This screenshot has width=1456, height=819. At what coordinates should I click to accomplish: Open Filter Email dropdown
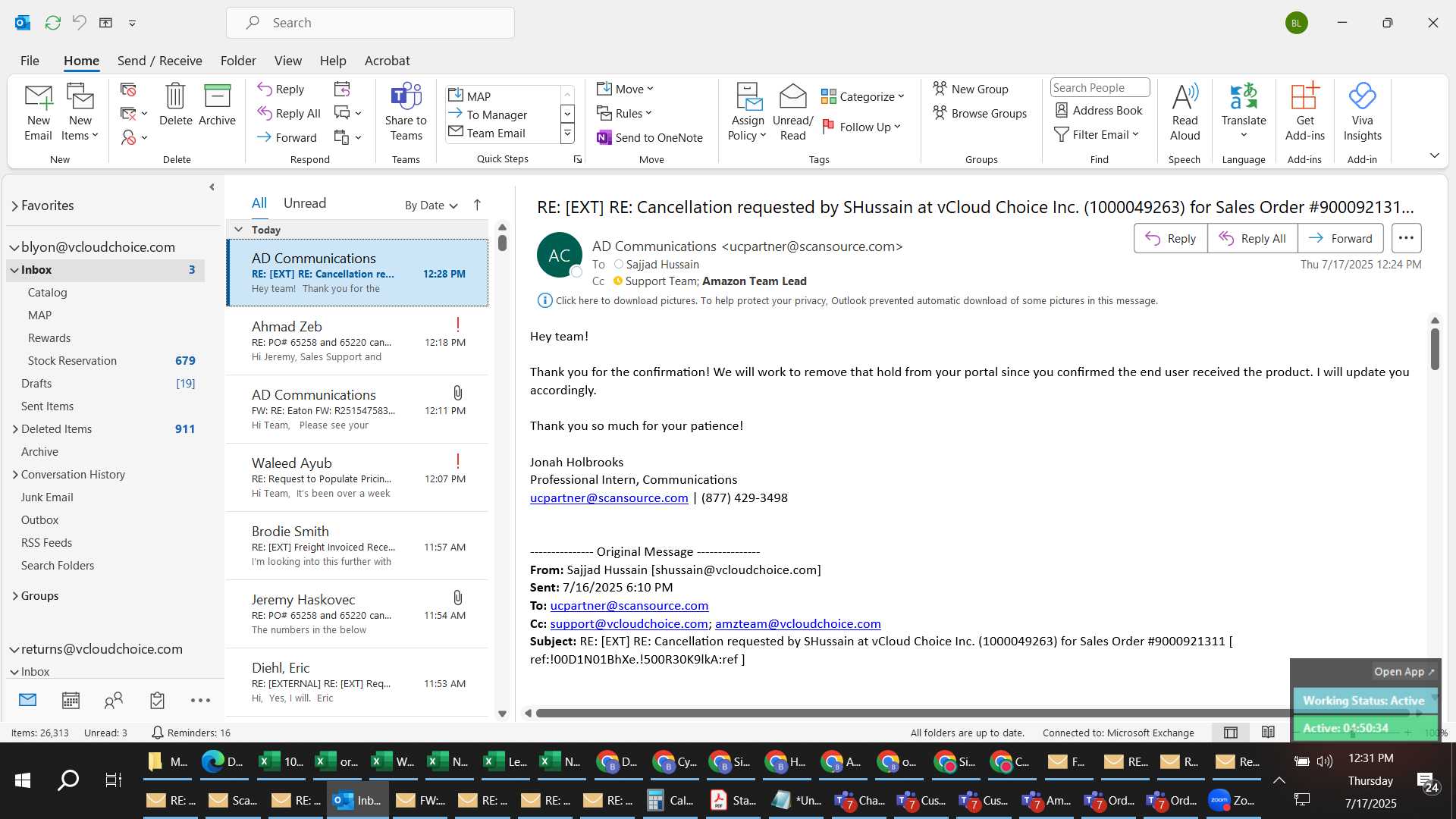(x=1097, y=134)
